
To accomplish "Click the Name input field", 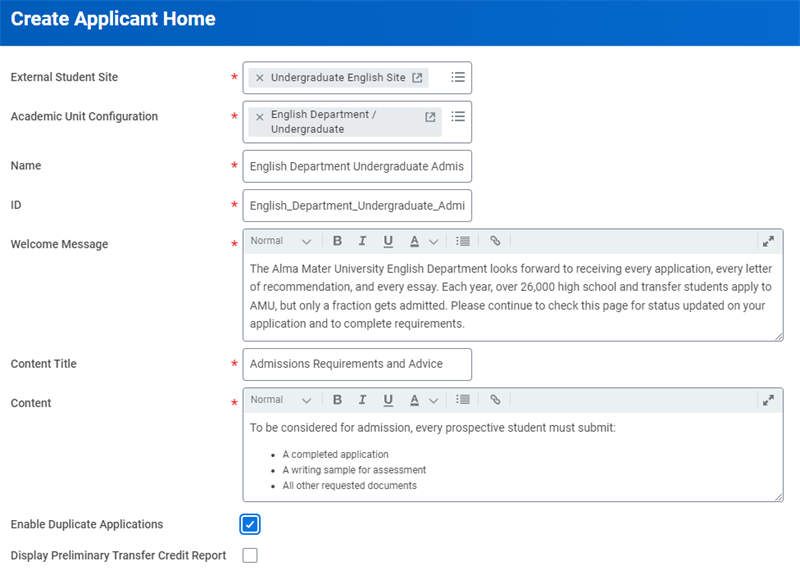I will point(357,166).
